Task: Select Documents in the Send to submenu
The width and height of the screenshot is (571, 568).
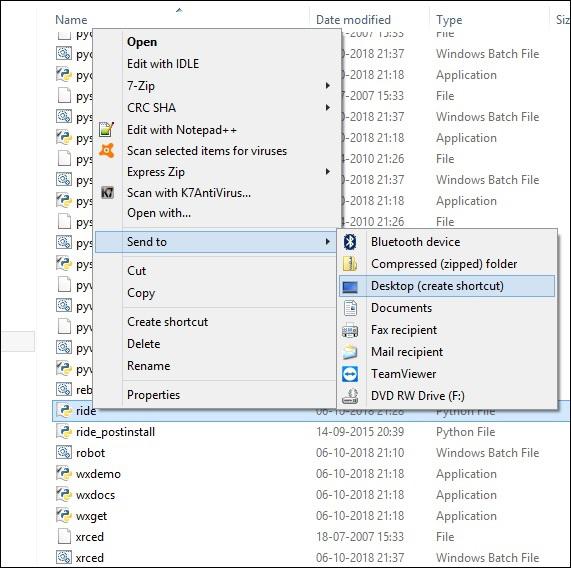Action: click(401, 308)
